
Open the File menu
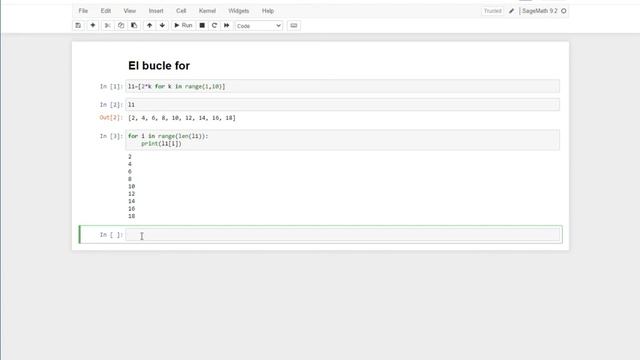(x=83, y=11)
